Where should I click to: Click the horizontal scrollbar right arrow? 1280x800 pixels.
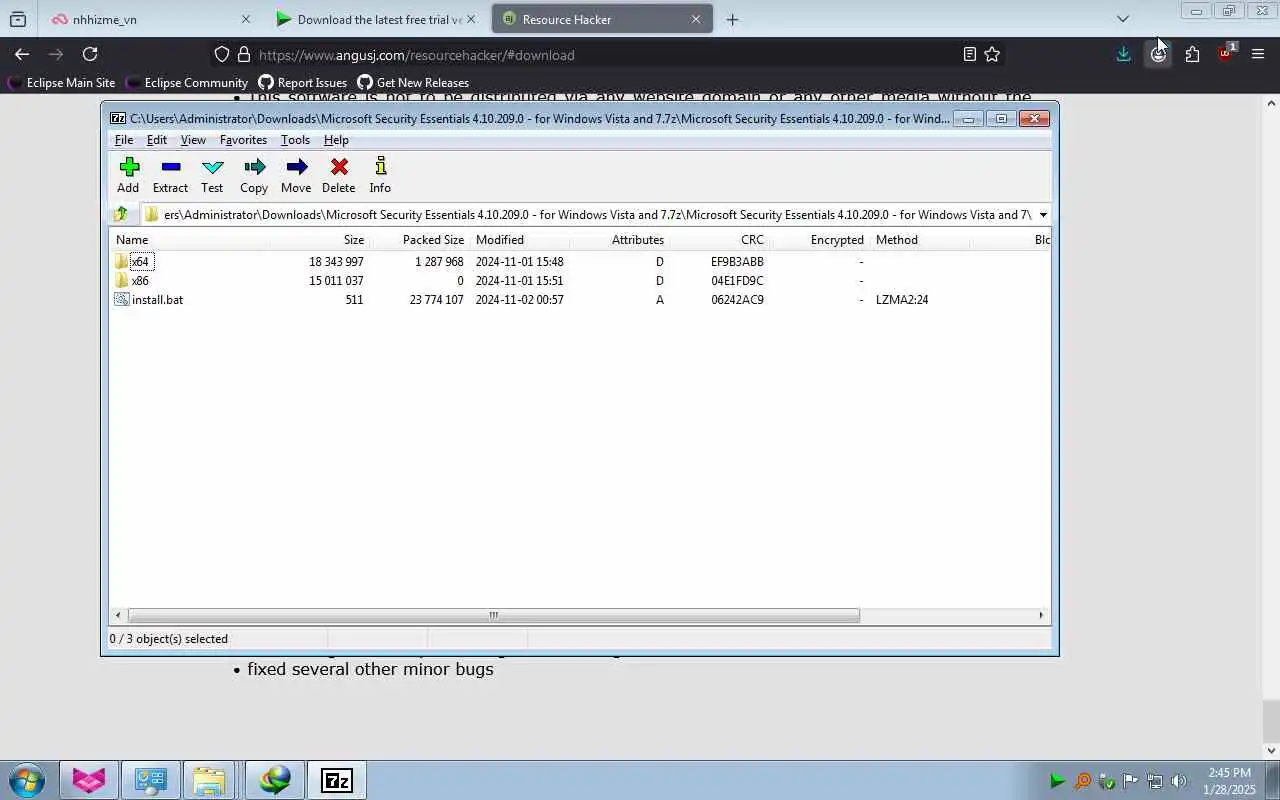point(1041,616)
